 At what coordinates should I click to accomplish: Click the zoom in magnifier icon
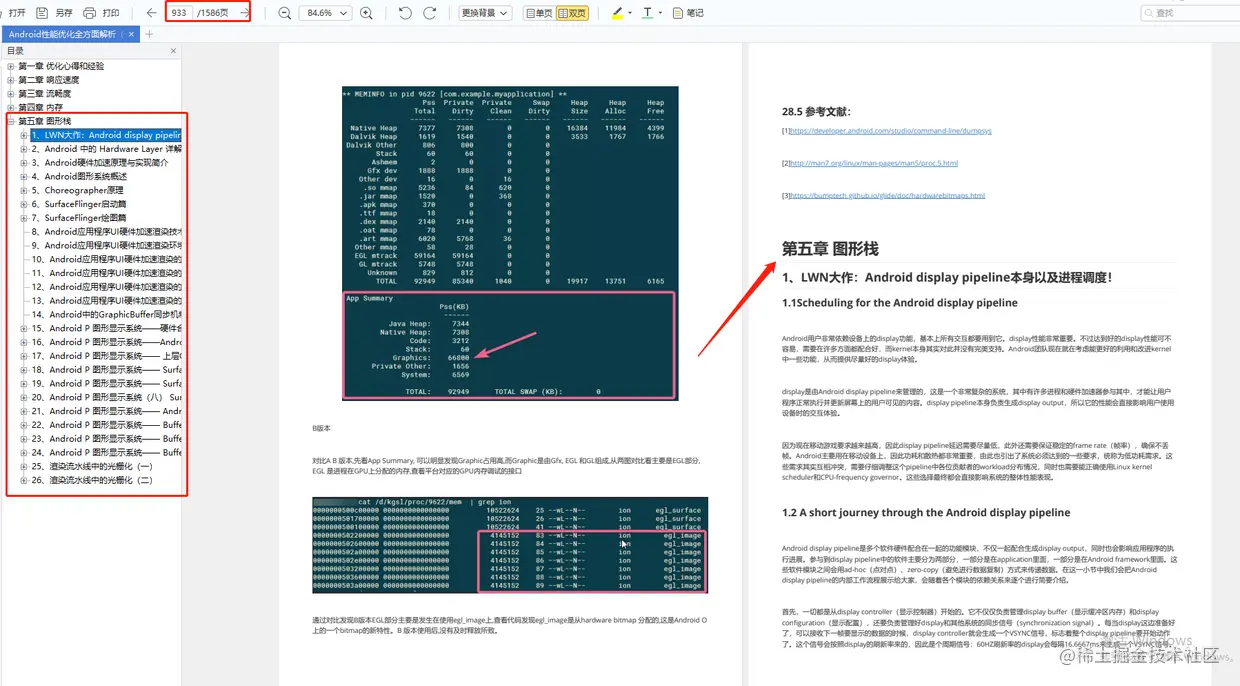click(366, 13)
